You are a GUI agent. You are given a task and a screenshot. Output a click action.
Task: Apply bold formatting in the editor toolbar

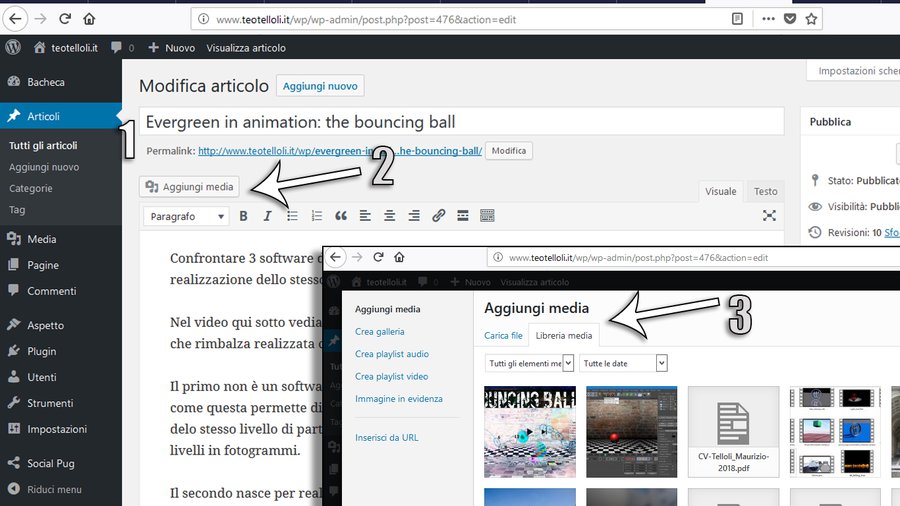point(243,216)
